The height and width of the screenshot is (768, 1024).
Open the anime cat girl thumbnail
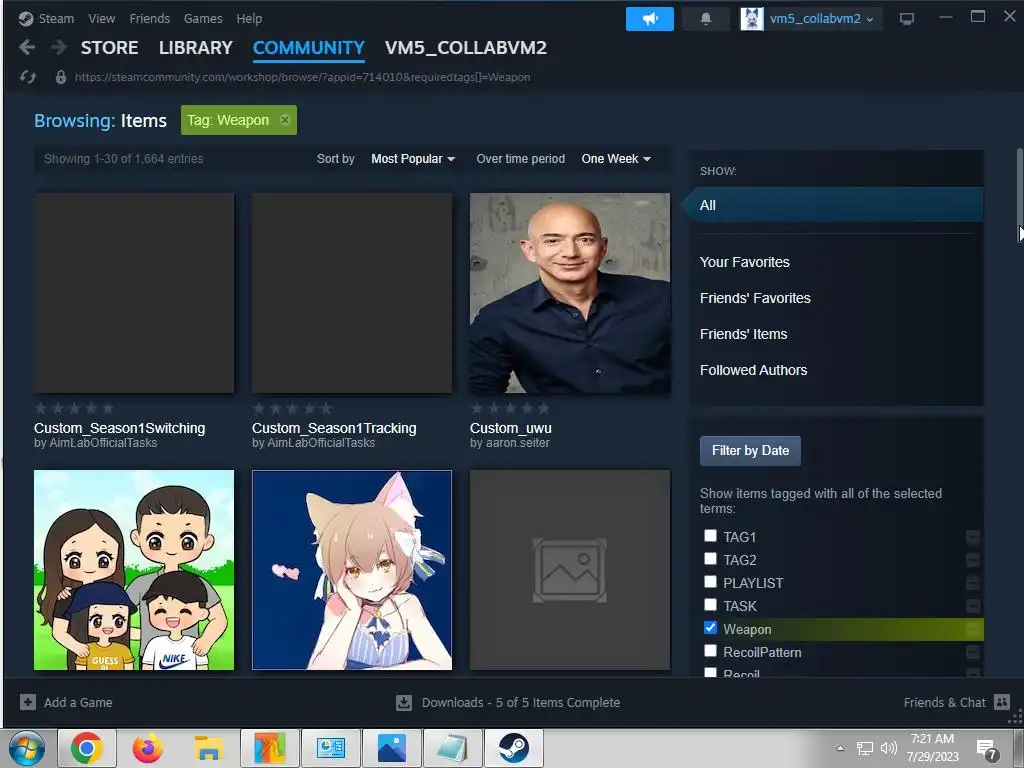click(352, 569)
